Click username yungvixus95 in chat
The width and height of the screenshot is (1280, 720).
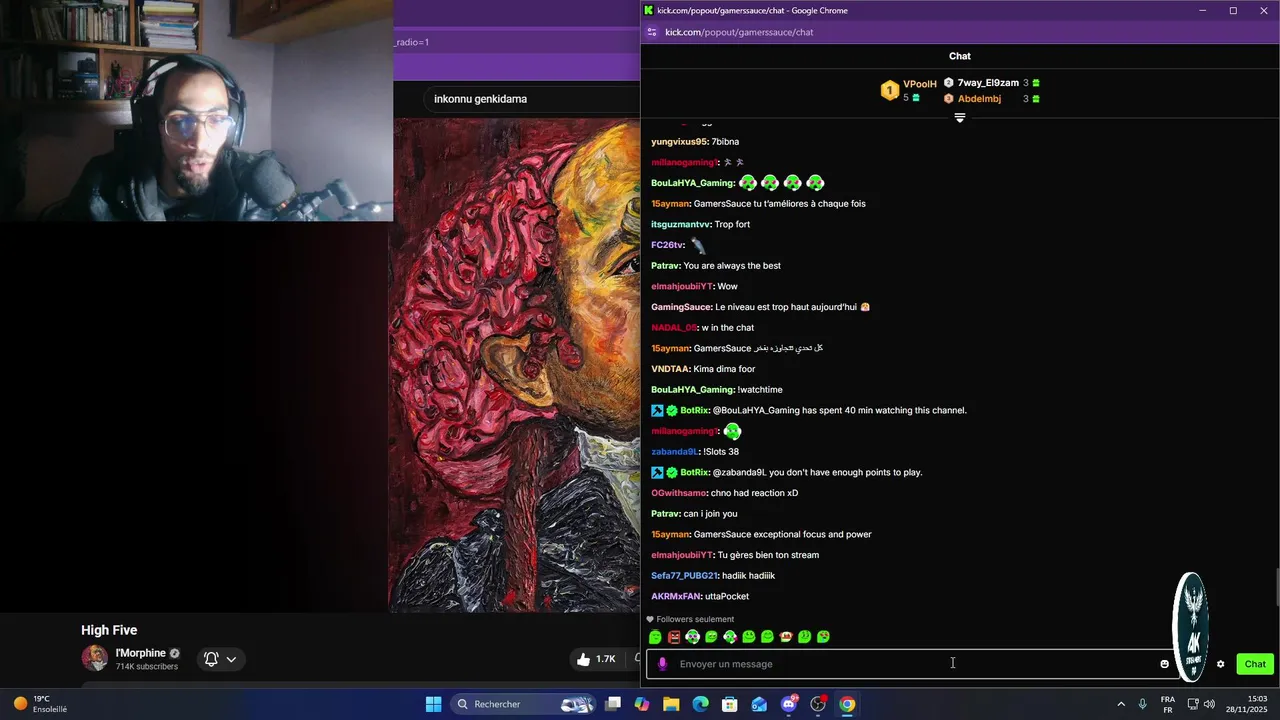tap(679, 142)
